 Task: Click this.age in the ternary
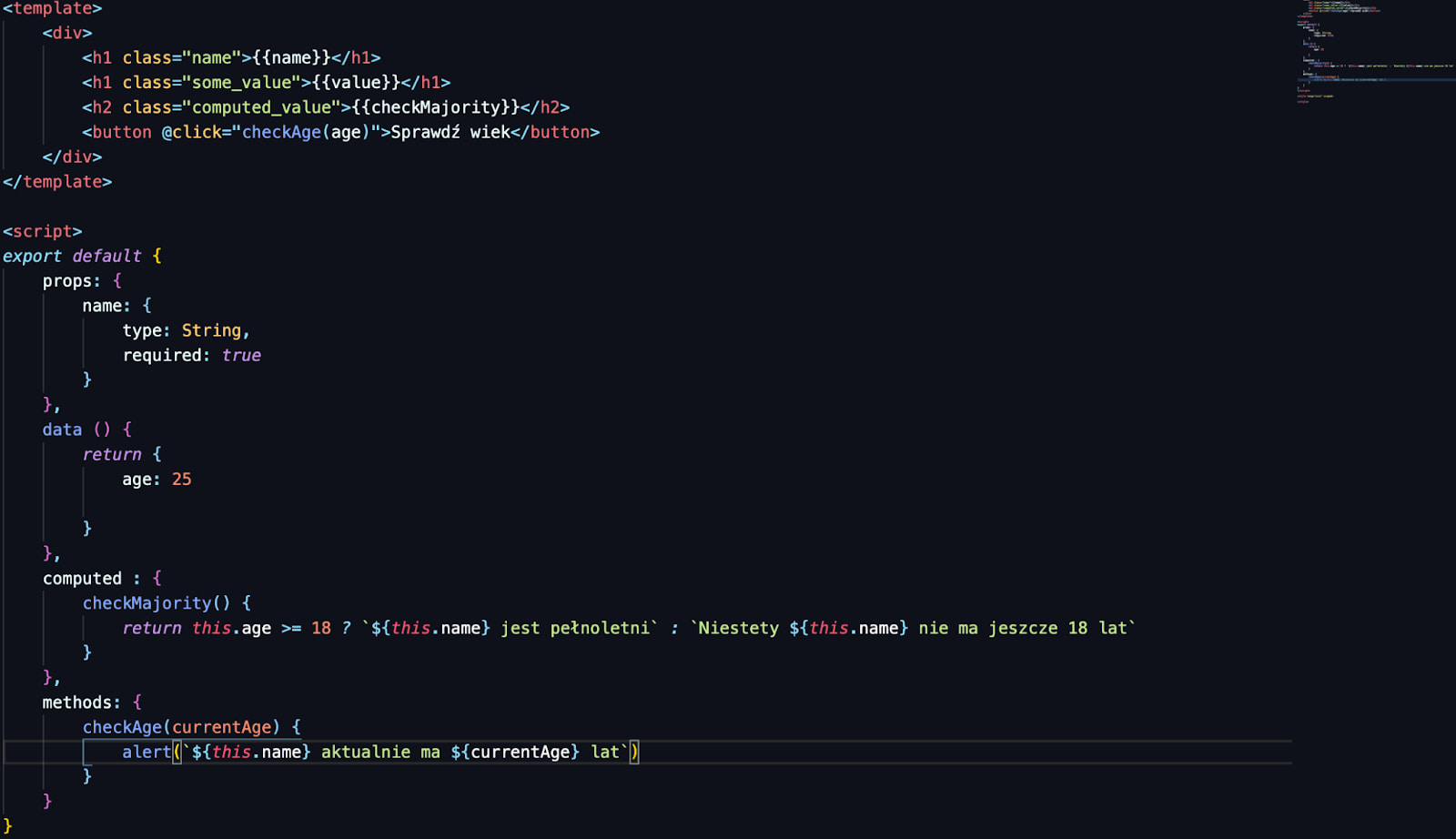click(231, 628)
